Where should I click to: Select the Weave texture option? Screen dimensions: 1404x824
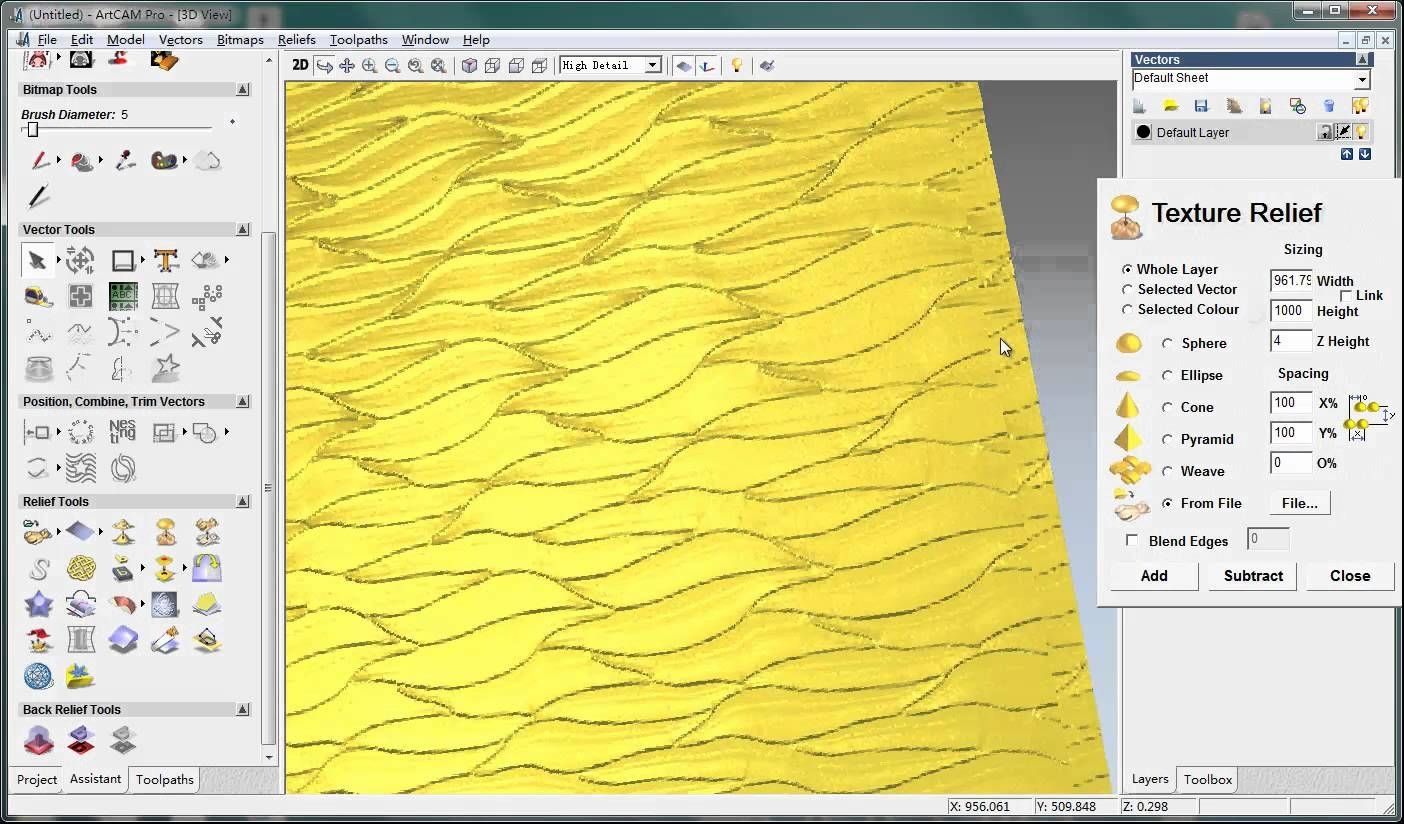(1167, 471)
